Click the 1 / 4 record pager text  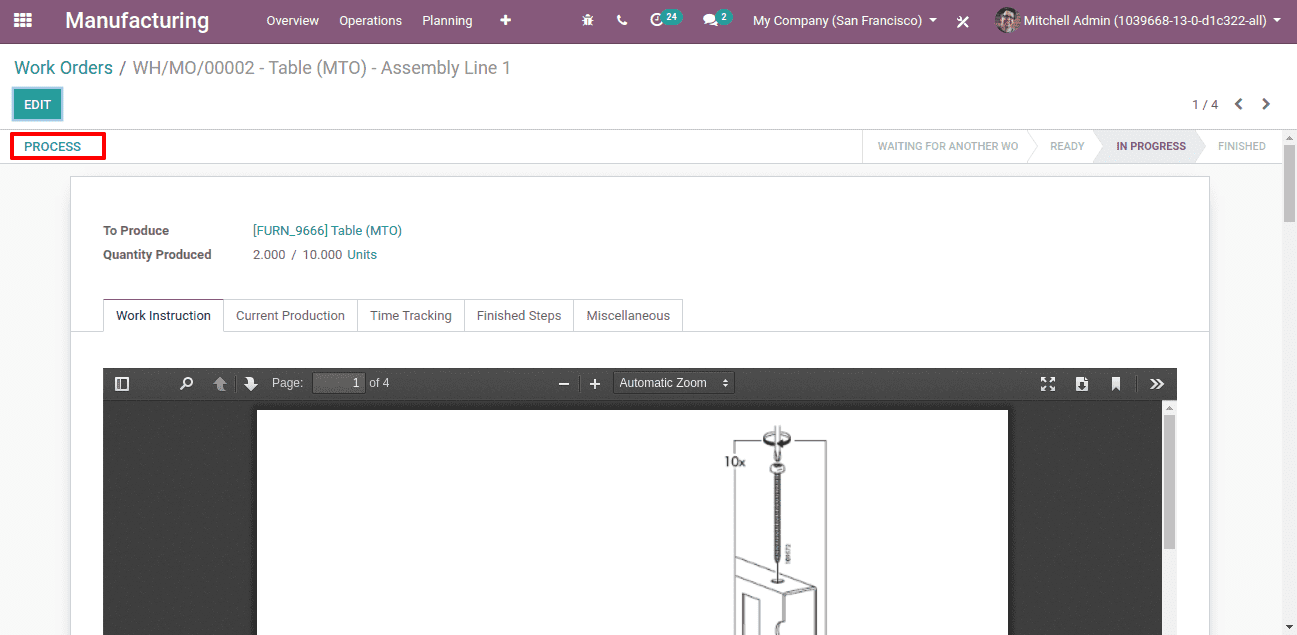tap(1205, 104)
